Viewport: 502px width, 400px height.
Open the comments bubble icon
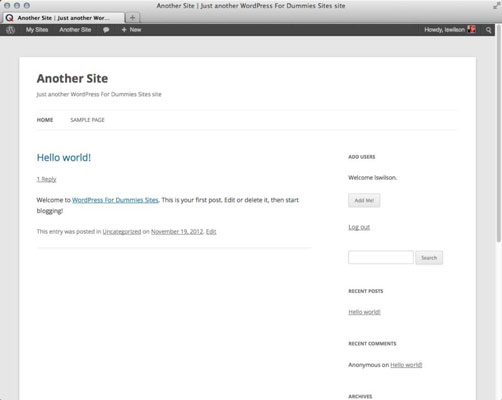click(x=106, y=30)
